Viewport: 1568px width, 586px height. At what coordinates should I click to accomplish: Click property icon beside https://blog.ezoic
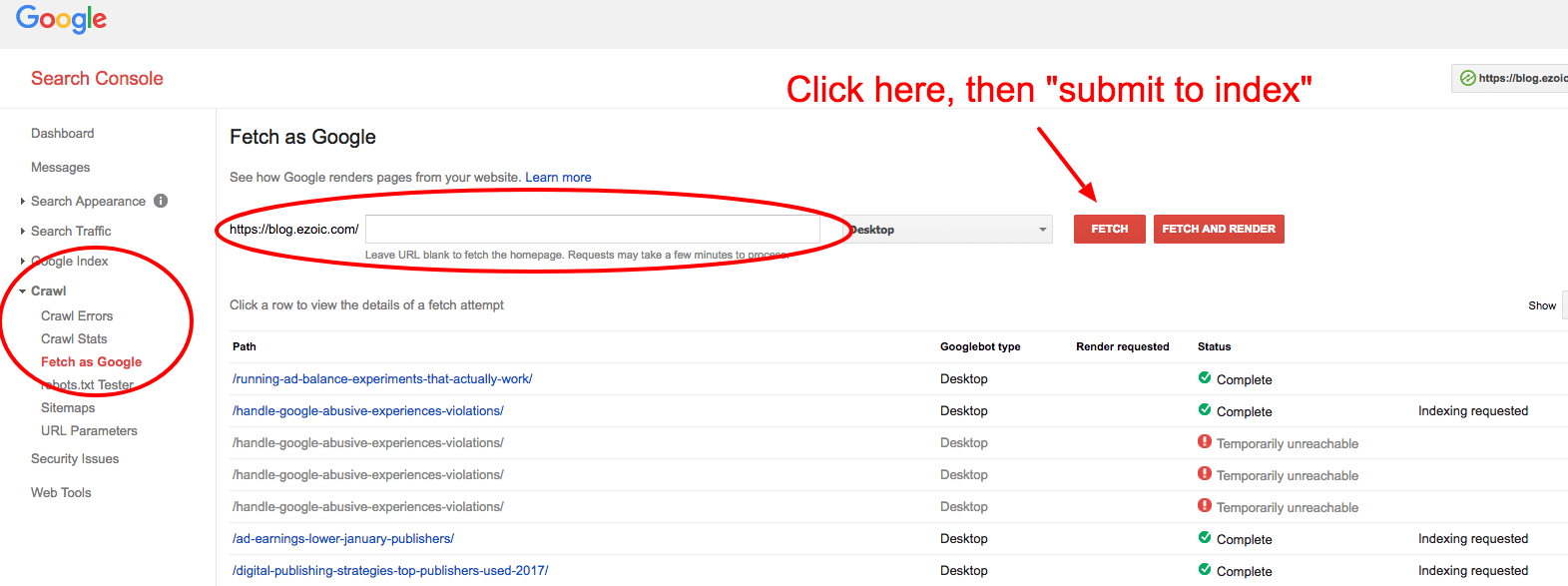[1467, 78]
